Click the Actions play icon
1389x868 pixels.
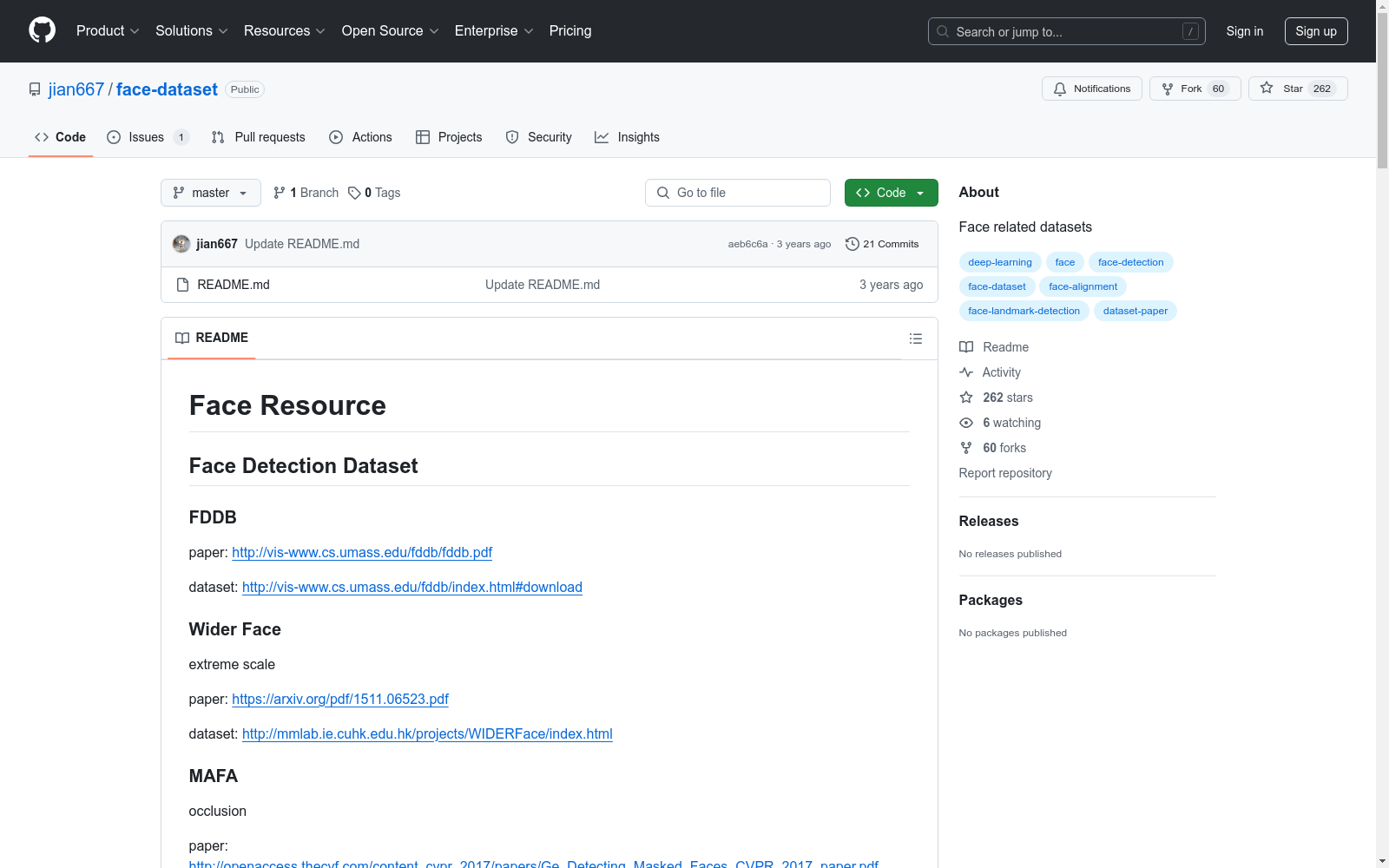pos(336,137)
